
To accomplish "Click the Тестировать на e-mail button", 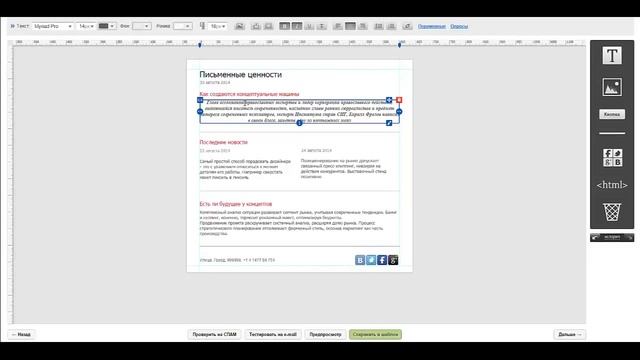I will [x=273, y=334].
